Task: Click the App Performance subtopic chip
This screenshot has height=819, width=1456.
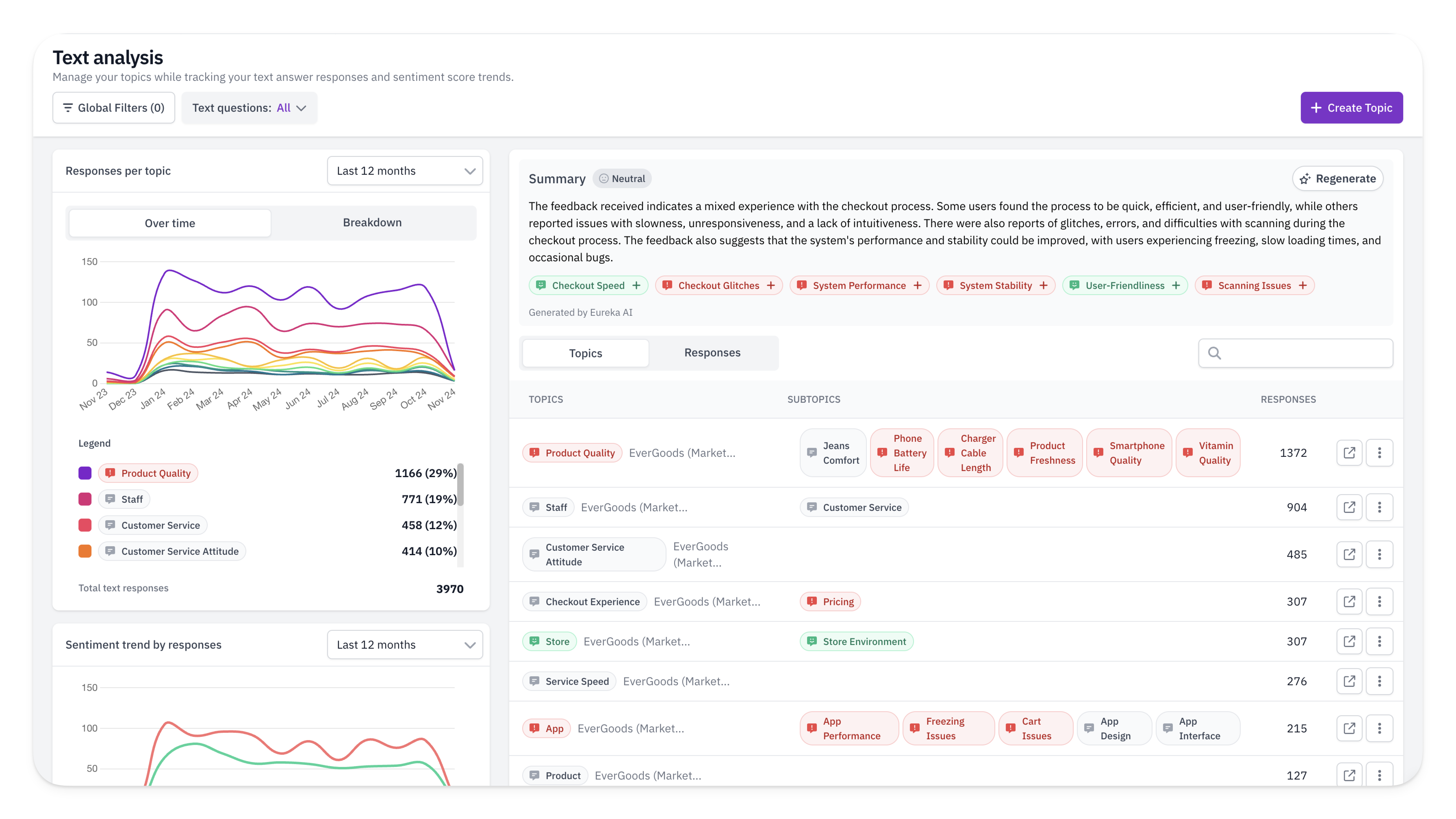Action: [x=849, y=728]
